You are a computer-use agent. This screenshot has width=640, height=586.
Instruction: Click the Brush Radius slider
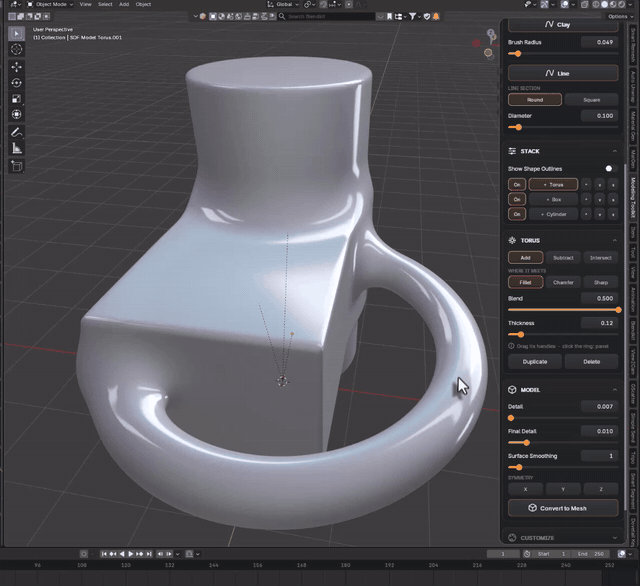click(x=563, y=53)
